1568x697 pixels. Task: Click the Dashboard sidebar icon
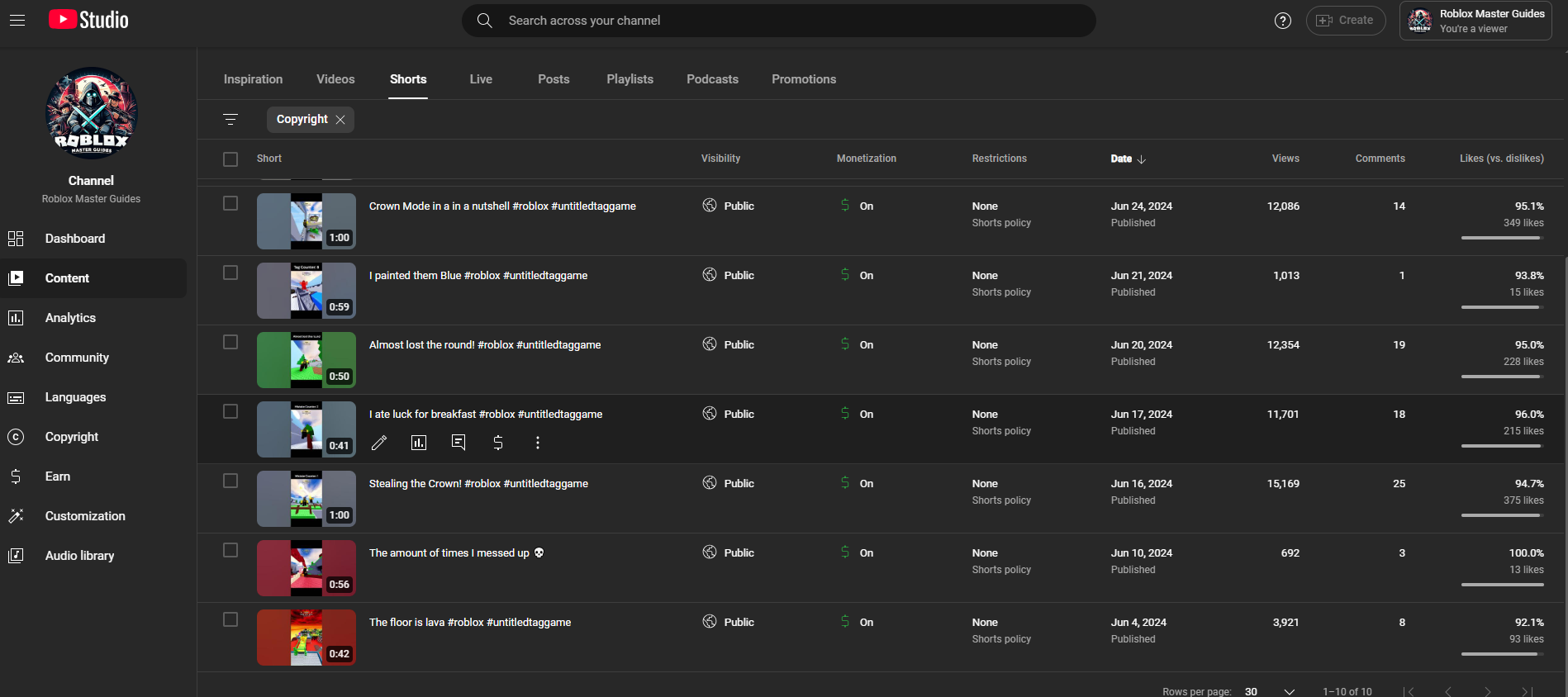click(16, 239)
